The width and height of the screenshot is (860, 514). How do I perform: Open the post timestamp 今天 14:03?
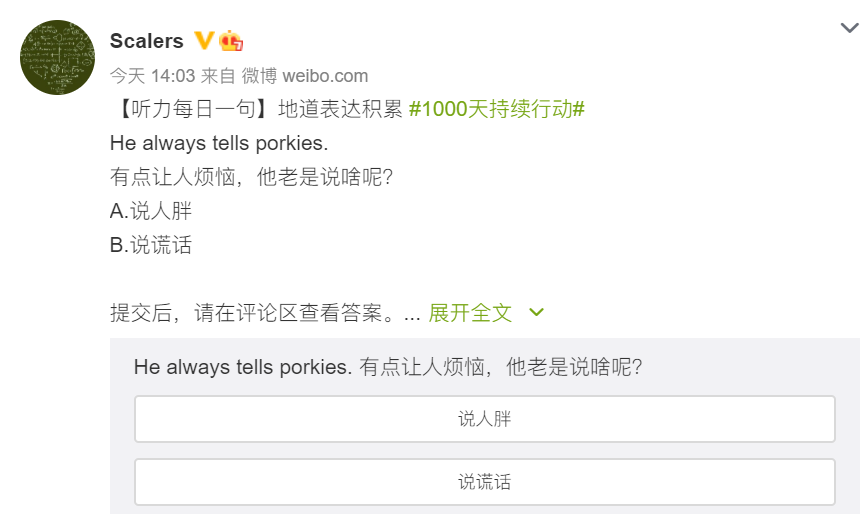[152, 76]
